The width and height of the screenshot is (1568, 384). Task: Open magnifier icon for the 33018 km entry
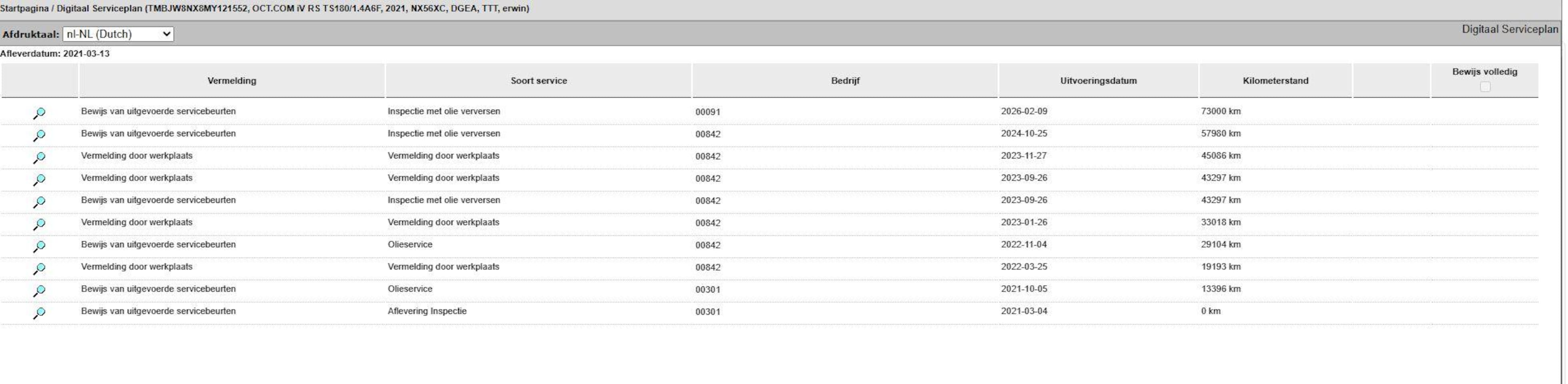coord(39,224)
